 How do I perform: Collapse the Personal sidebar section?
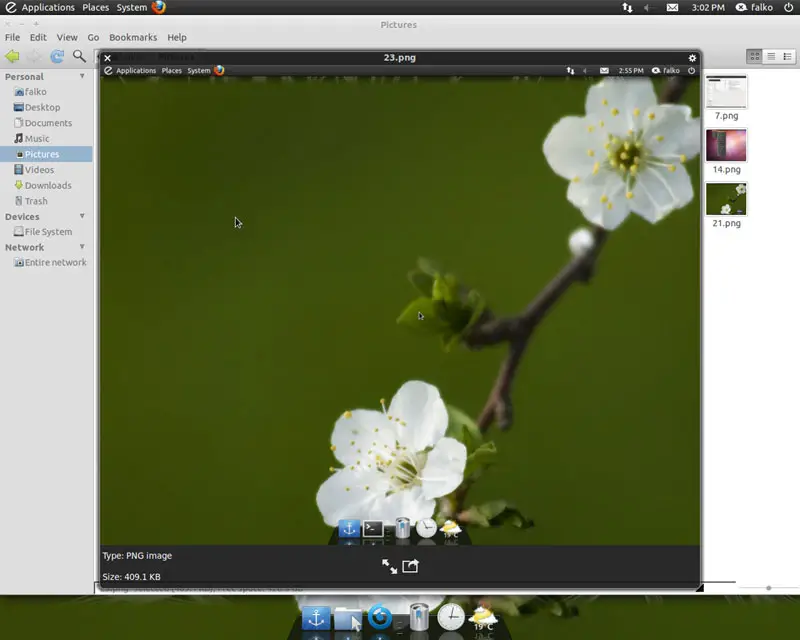point(82,76)
